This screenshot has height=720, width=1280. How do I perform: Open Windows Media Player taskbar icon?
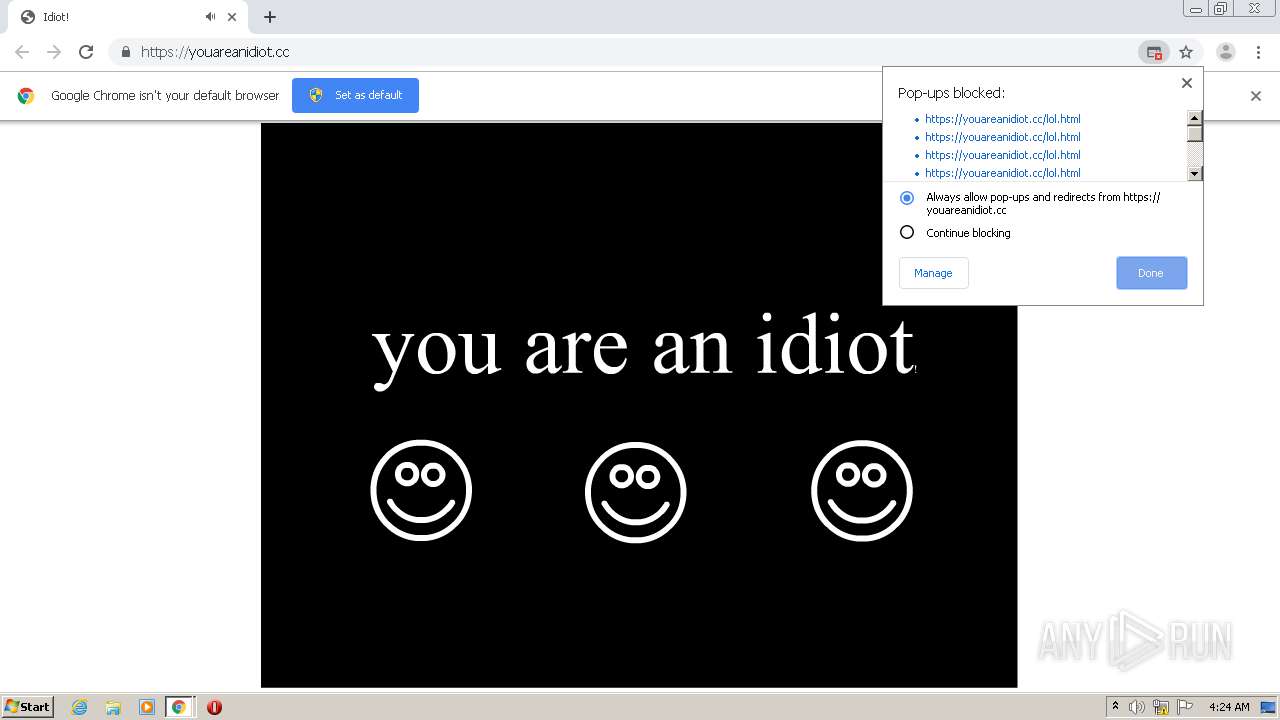tap(146, 707)
